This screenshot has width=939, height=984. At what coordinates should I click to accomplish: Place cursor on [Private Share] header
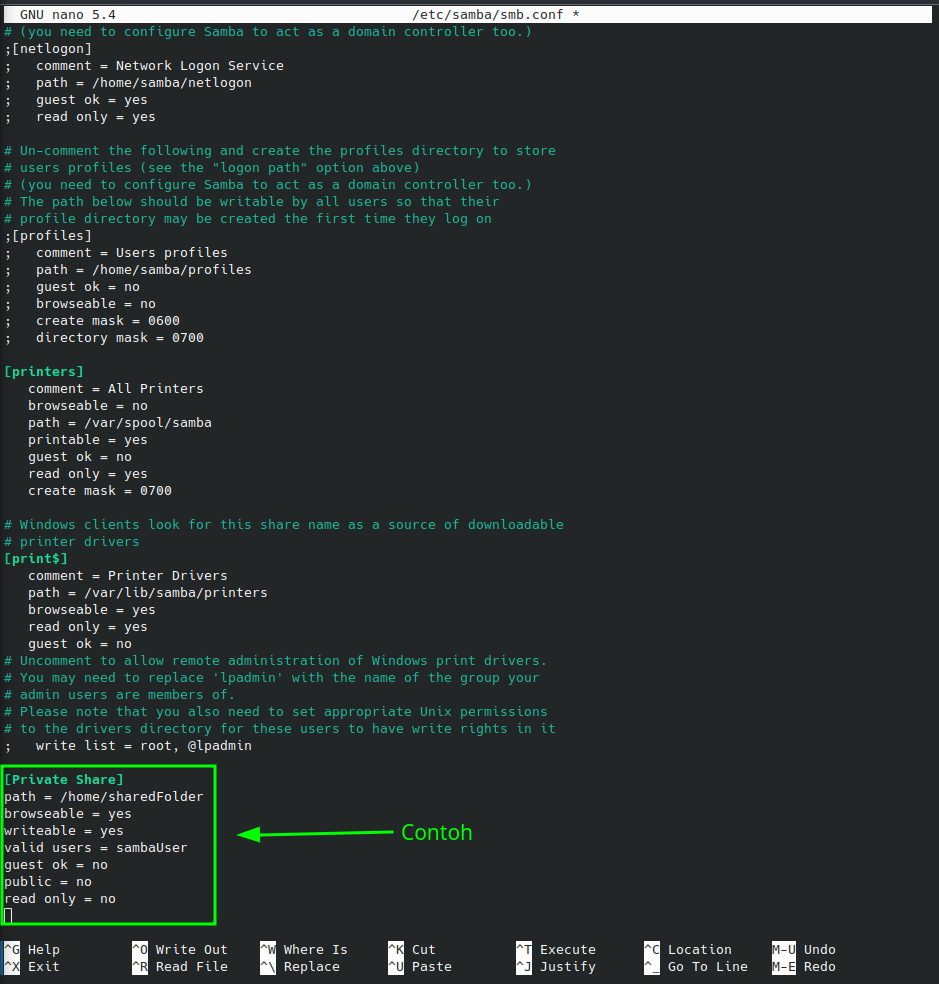[64, 779]
